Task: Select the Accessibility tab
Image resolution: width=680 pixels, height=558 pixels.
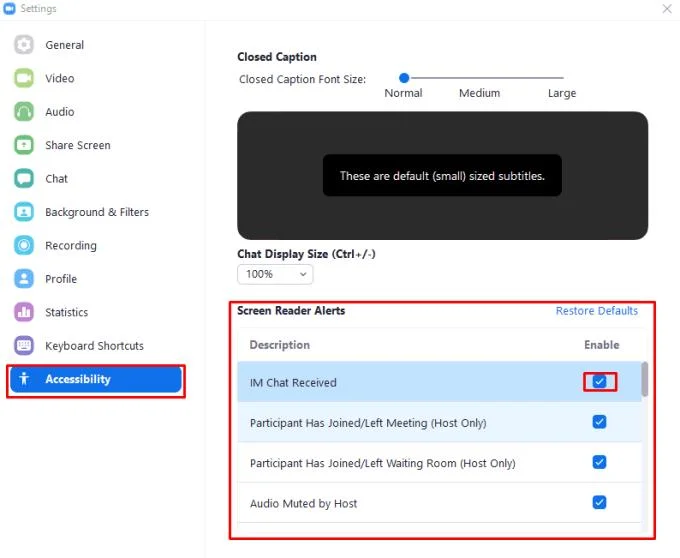Action: click(x=96, y=379)
